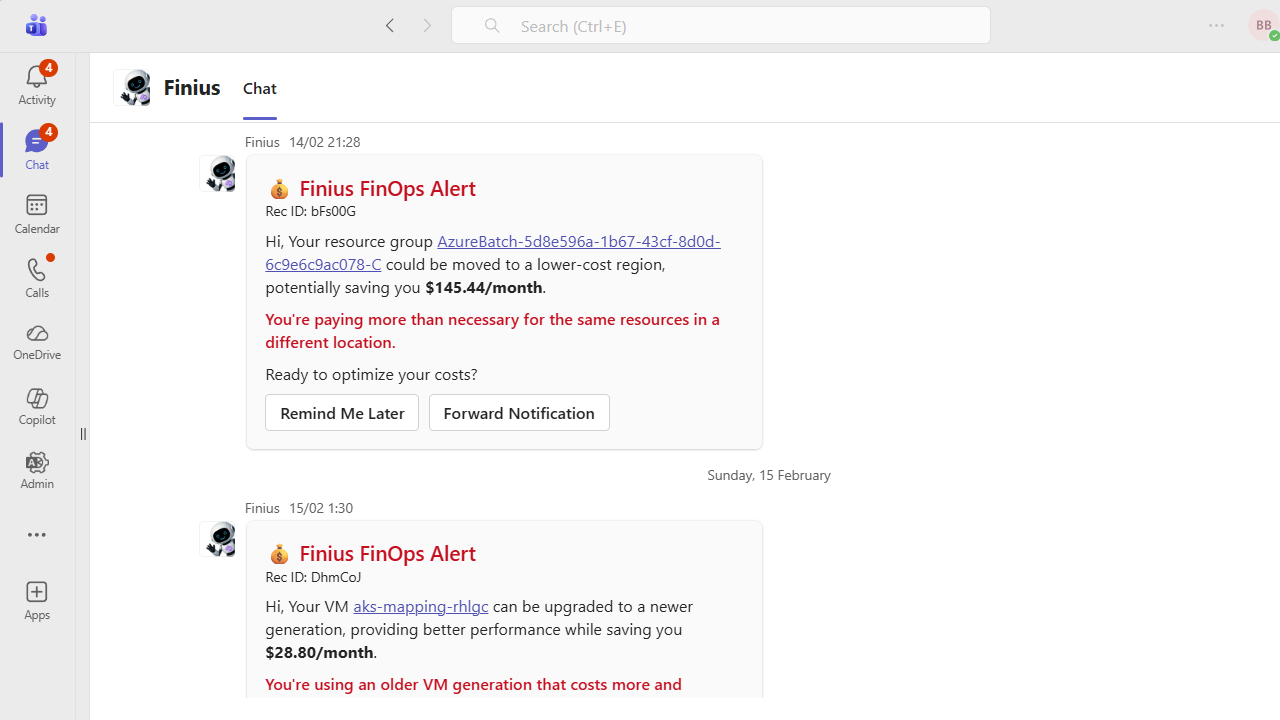This screenshot has width=1280, height=720.
Task: Click the Finius chat title
Action: [192, 87]
